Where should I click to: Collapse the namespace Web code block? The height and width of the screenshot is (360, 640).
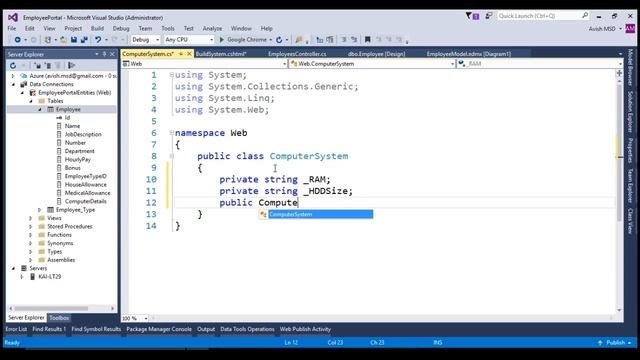[x=172, y=133]
